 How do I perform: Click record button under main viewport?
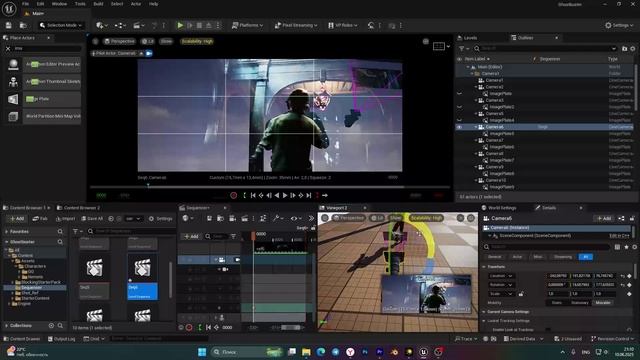233,196
